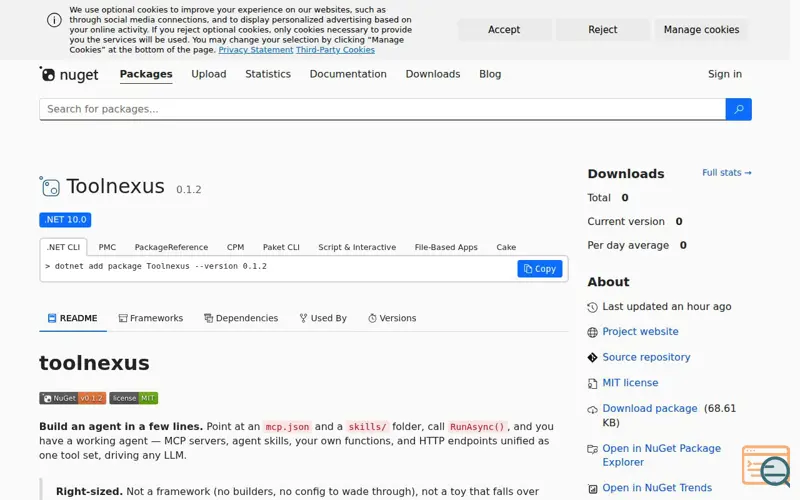Switch to the Paket CLI tab

(281, 247)
